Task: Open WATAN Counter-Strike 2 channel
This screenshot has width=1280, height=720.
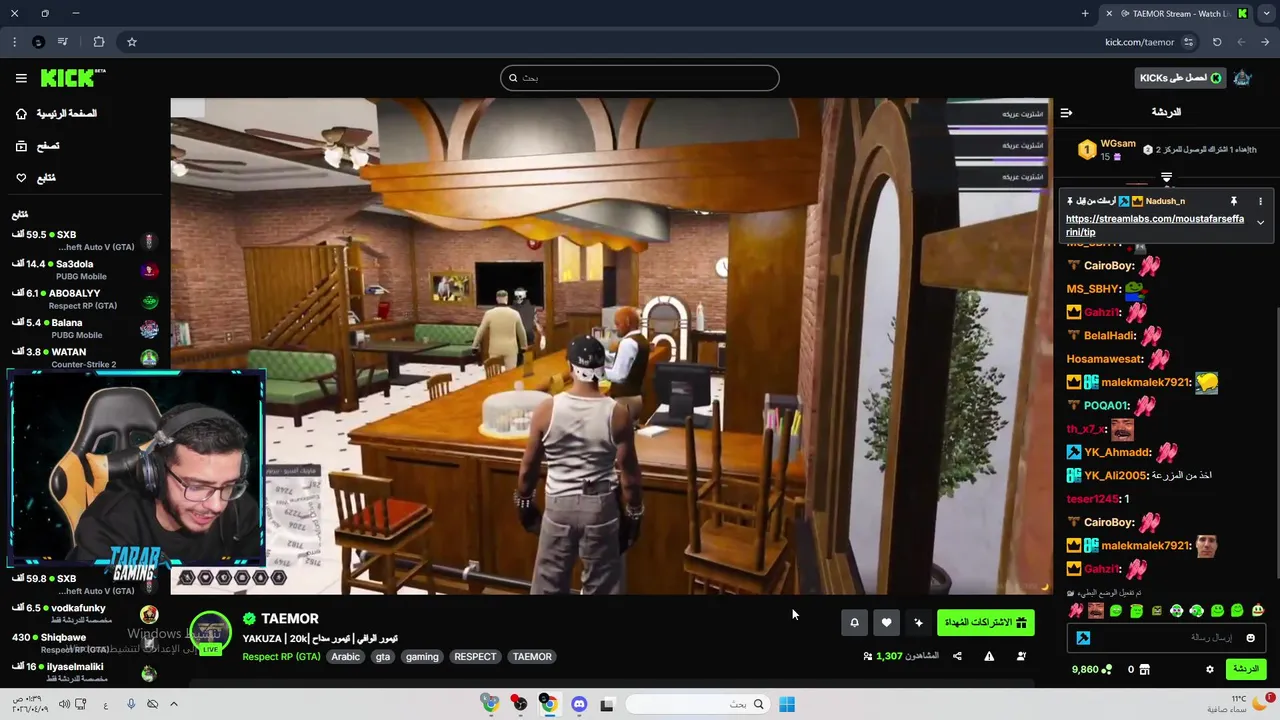Action: [x=84, y=357]
